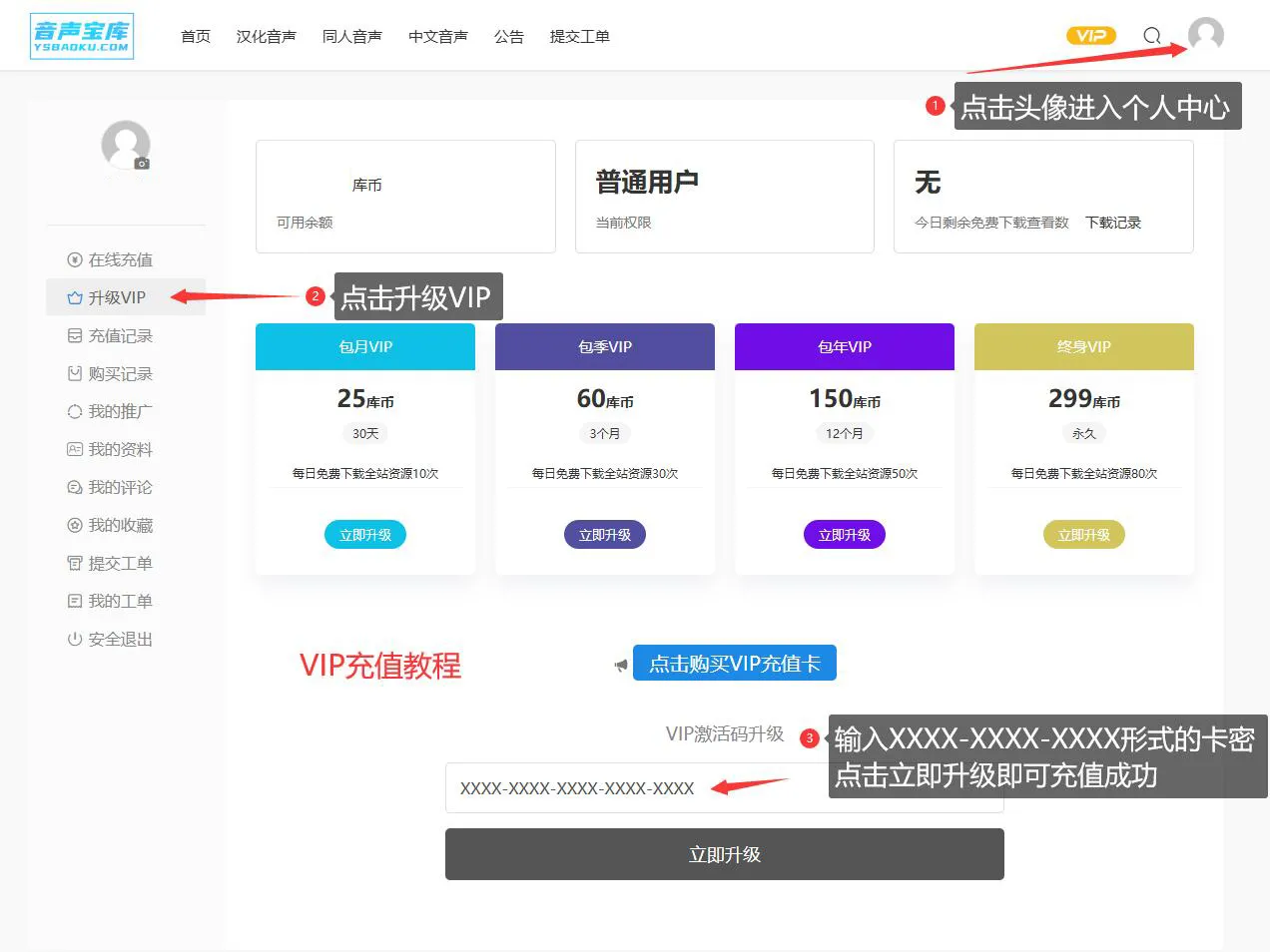Click 立即升级 on the 终身VIP card
Image resolution: width=1270 pixels, height=952 pixels.
coord(1083,534)
